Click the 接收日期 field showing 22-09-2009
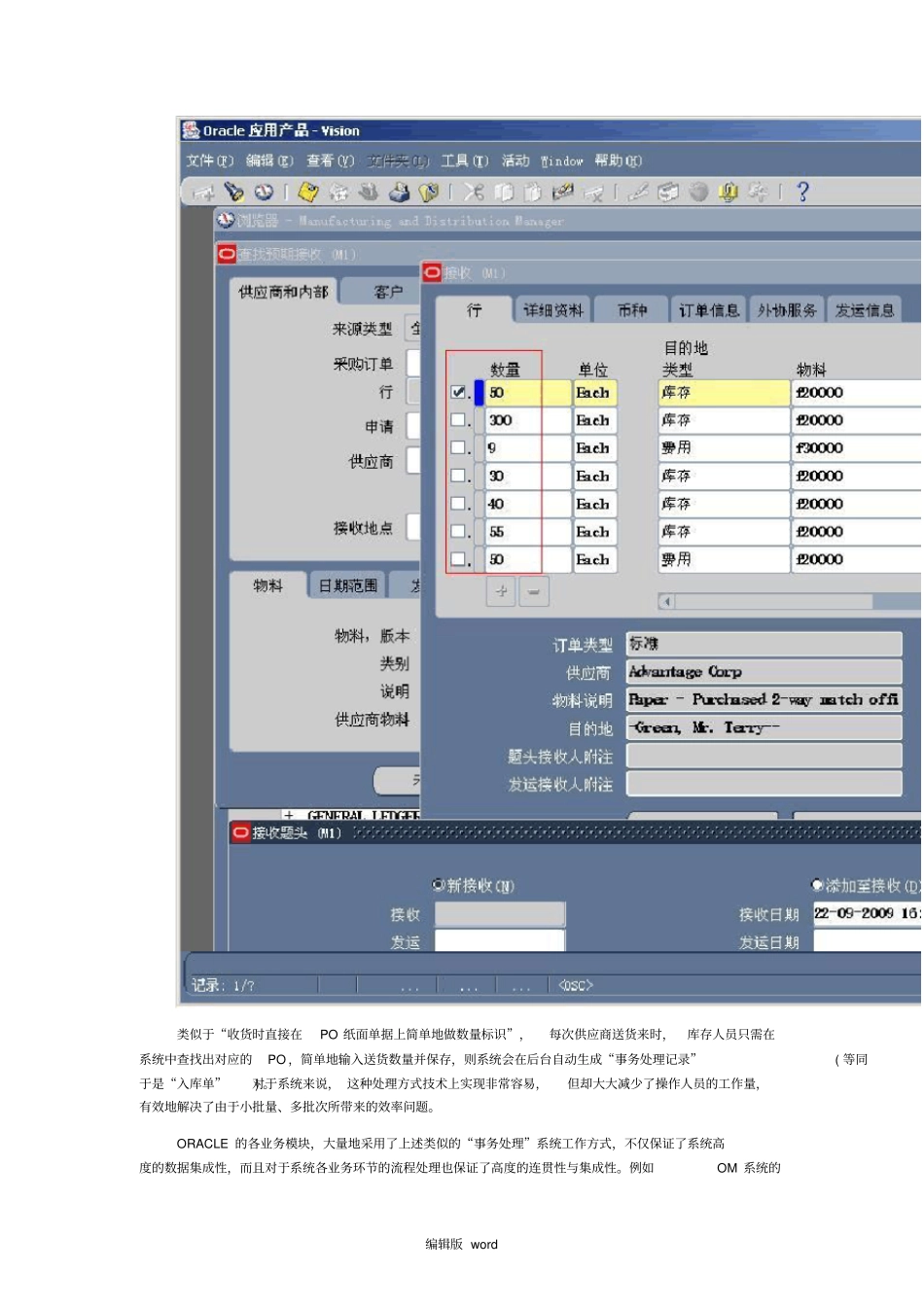This screenshot has height=1308, width=924. coord(868,913)
